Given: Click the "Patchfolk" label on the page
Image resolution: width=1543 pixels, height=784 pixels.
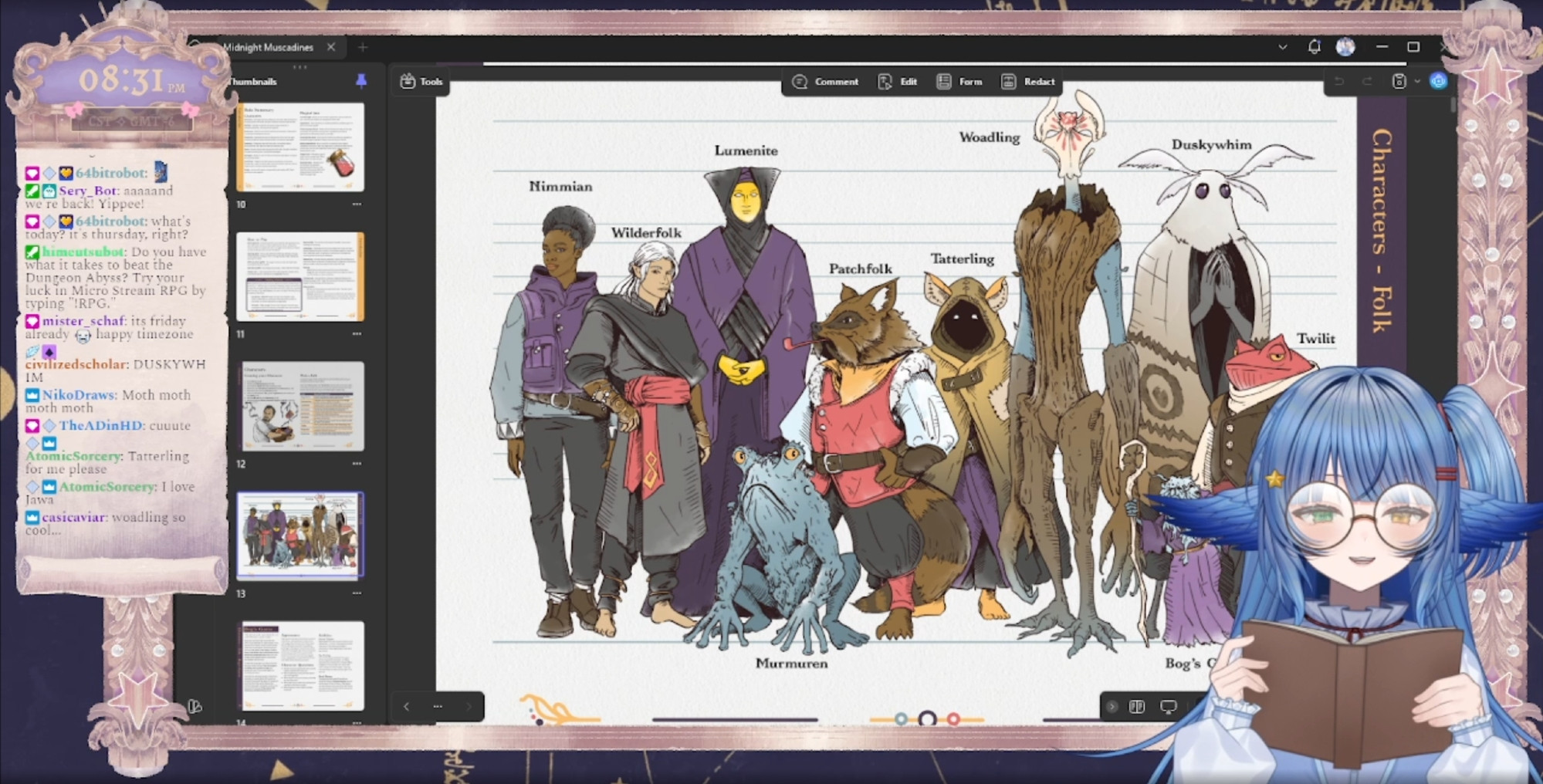Looking at the screenshot, I should [861, 269].
